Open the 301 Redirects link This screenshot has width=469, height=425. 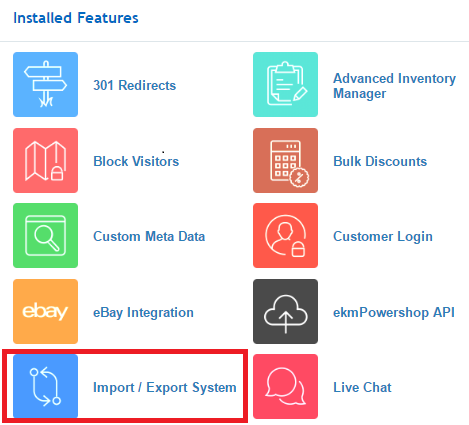tap(135, 85)
